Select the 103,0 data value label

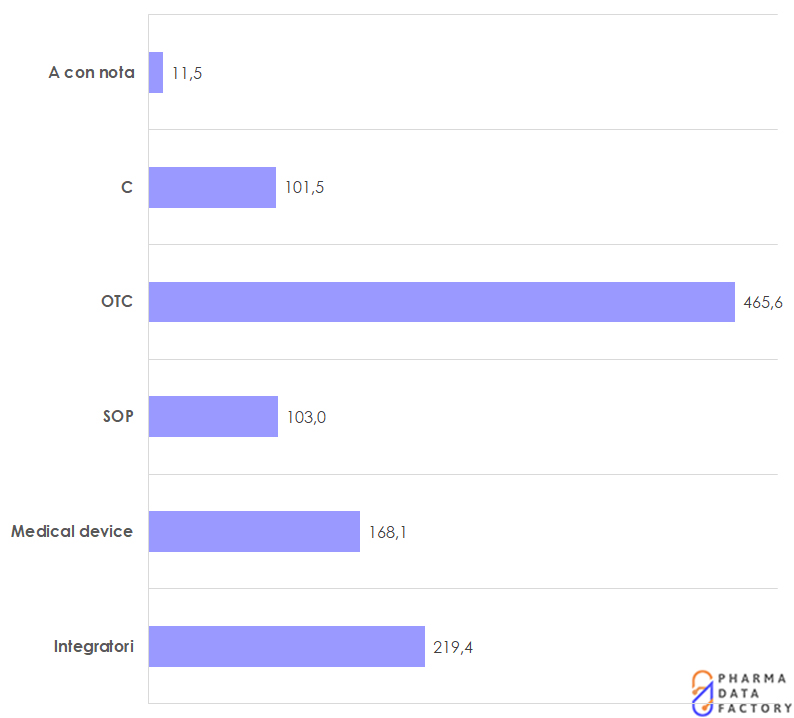tap(306, 417)
